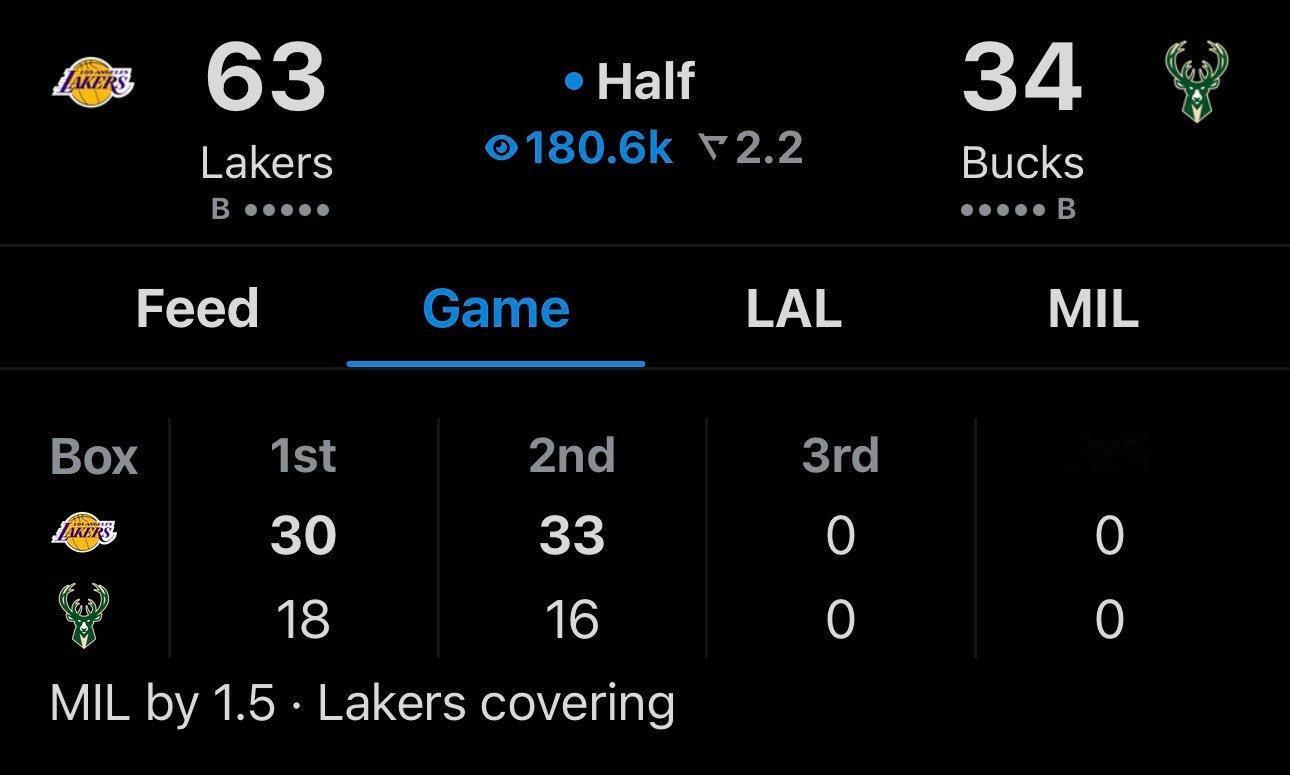Tap the Bucks bonus dots indicator
Image resolution: width=1290 pixels, height=775 pixels.
point(1002,210)
